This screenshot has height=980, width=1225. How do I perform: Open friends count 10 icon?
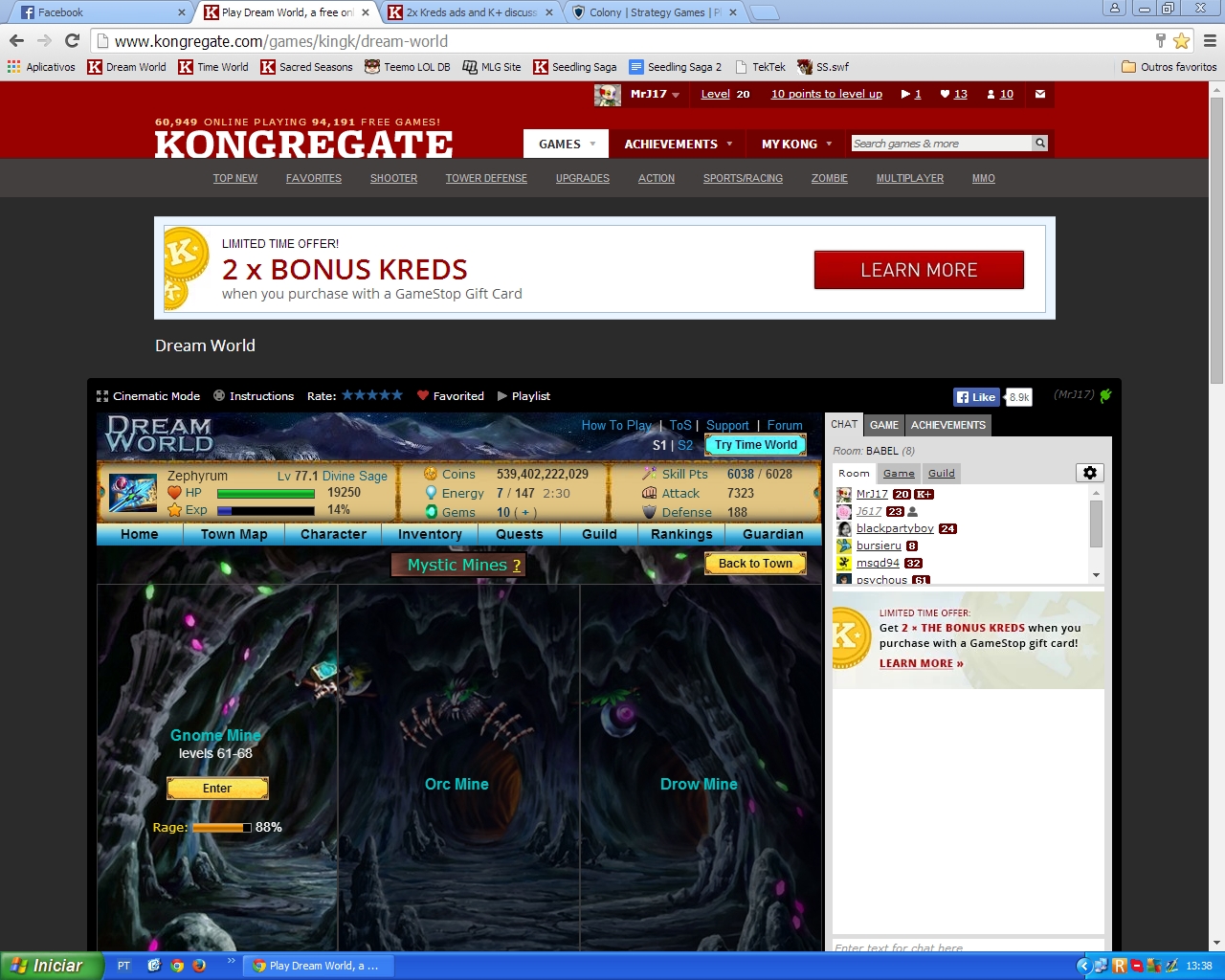pyautogui.click(x=999, y=94)
